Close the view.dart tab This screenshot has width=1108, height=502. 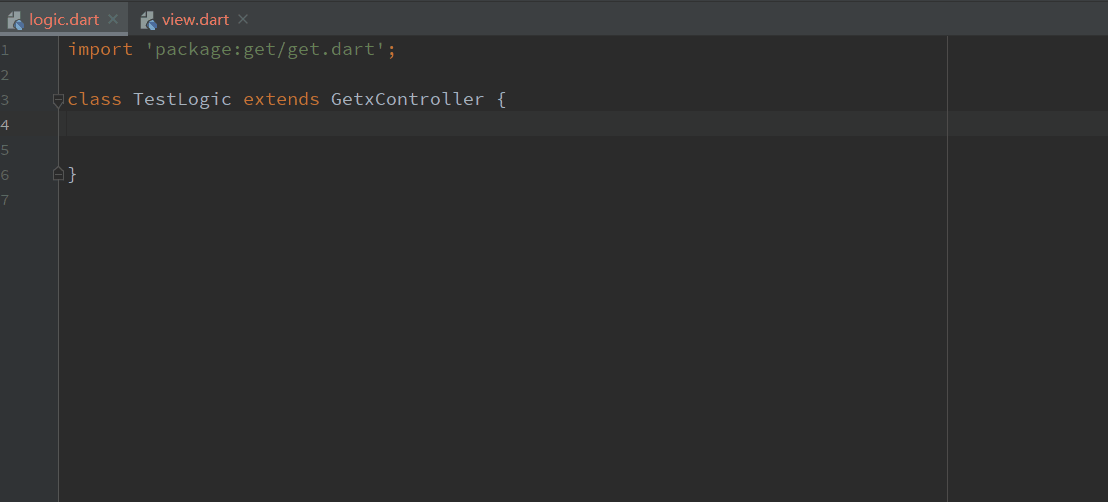(x=244, y=19)
